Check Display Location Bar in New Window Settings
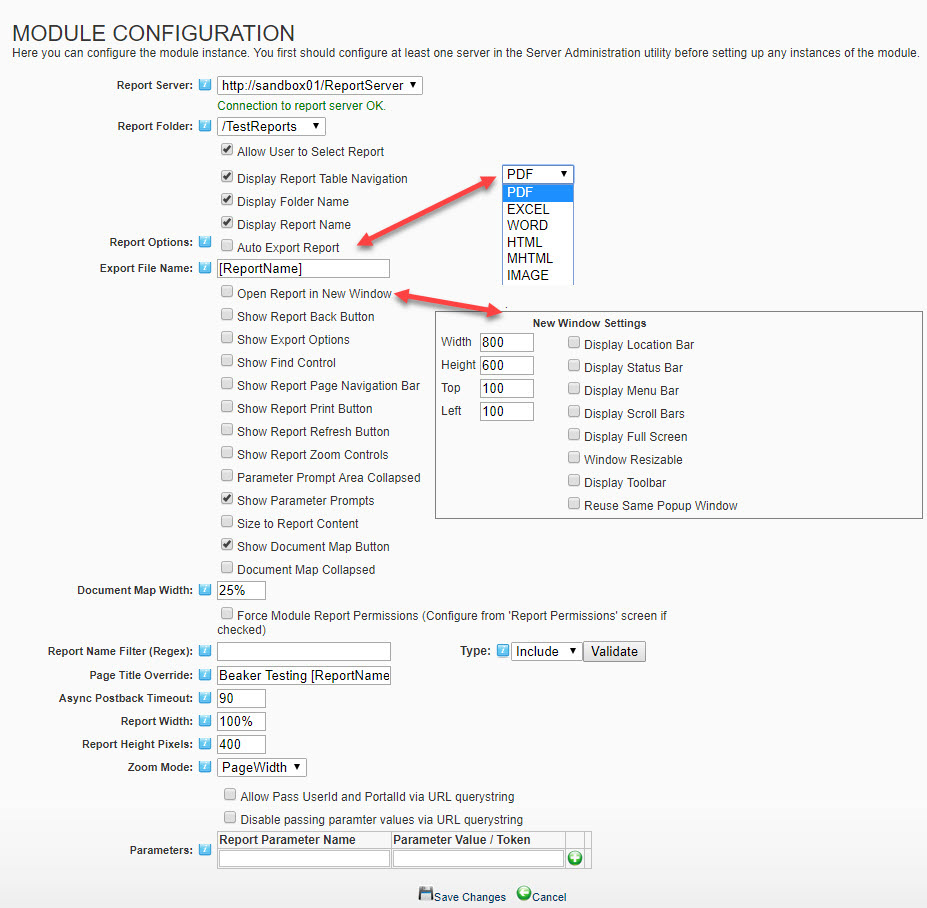The height and width of the screenshot is (908, 927). click(574, 342)
